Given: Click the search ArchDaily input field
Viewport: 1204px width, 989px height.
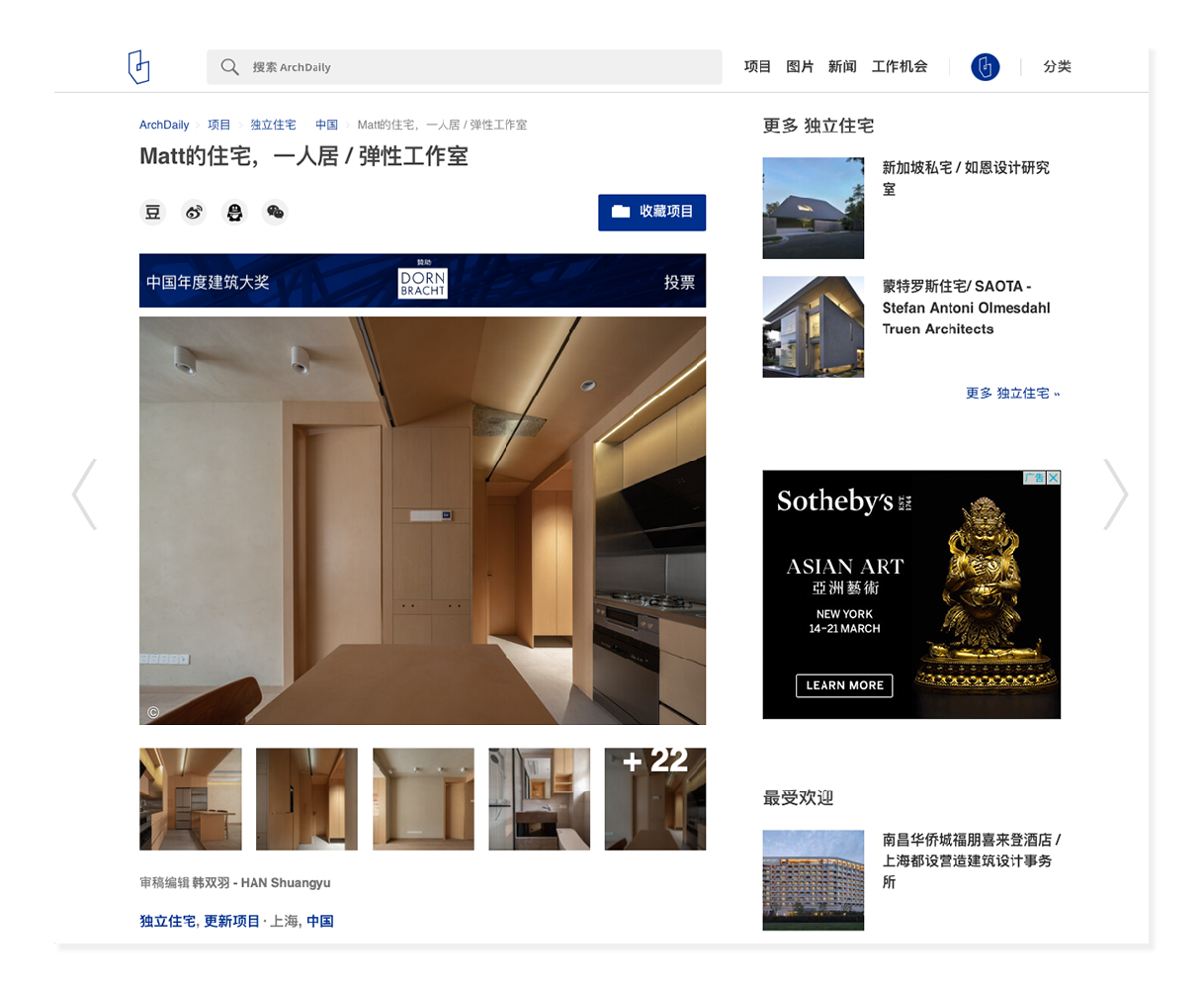Looking at the screenshot, I should tap(474, 67).
